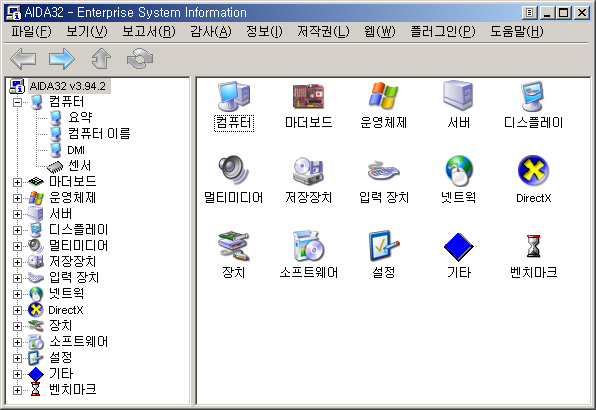Open the 보고서(R) menu
Screen dimensions: 596x410
point(149,32)
